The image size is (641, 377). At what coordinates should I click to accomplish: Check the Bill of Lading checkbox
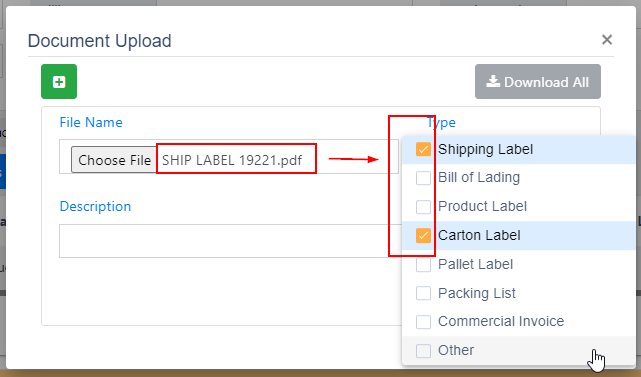coord(423,178)
